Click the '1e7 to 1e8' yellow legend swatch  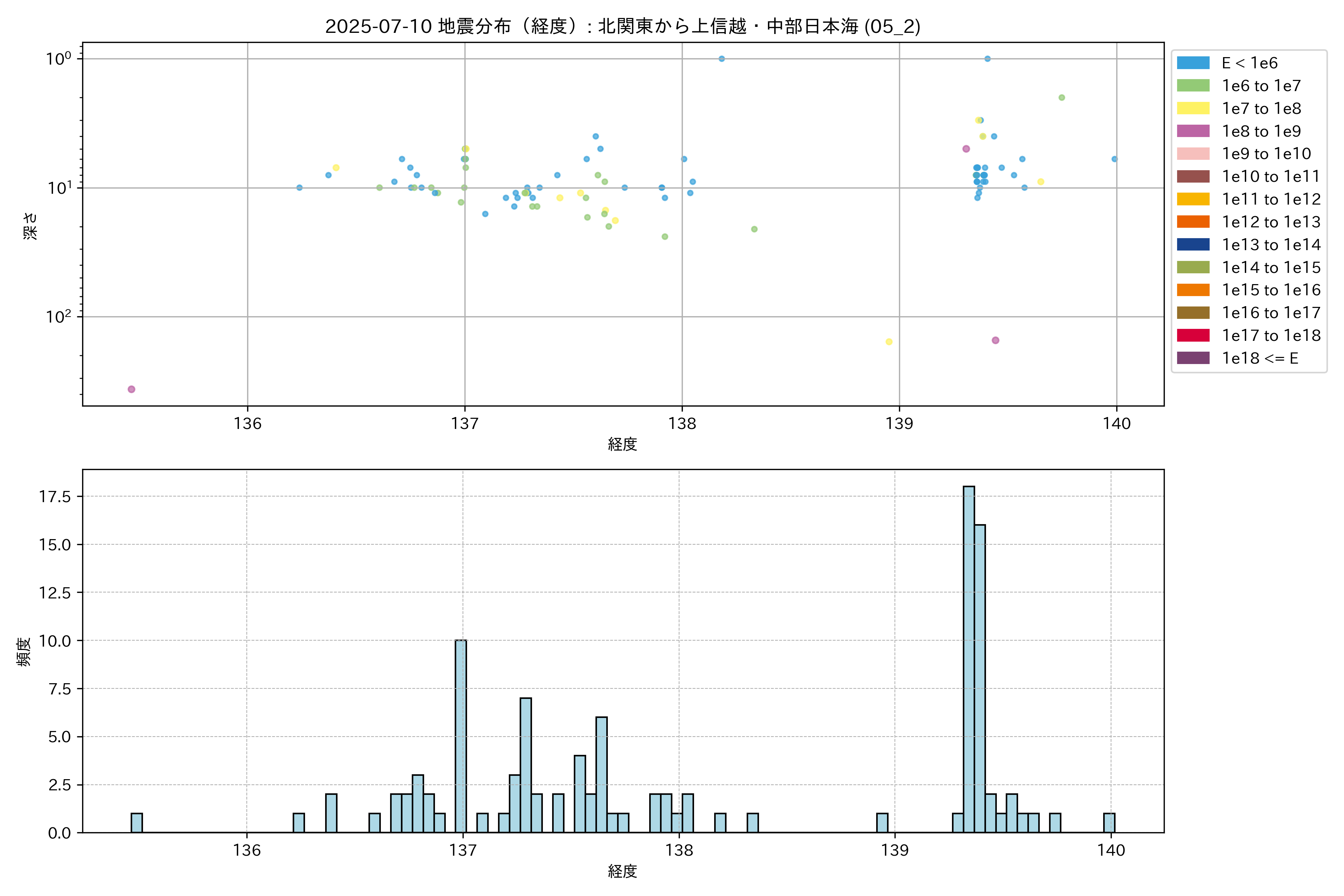[x=1192, y=109]
